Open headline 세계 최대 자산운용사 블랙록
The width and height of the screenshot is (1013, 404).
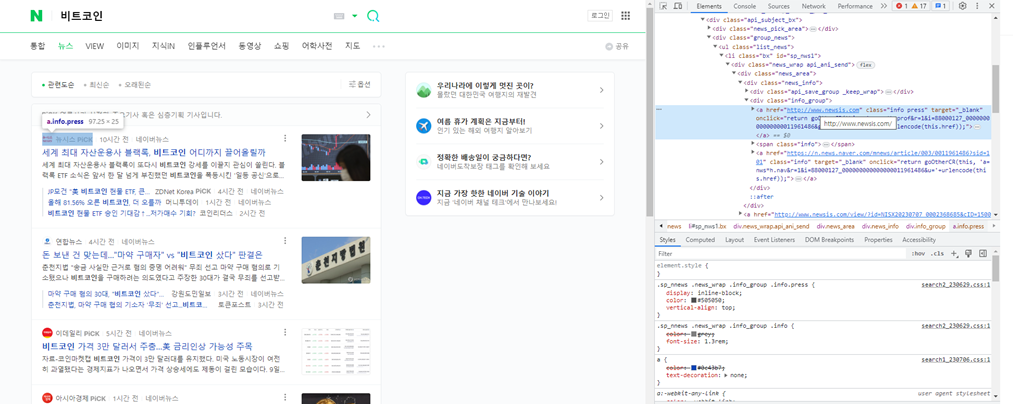(154, 153)
